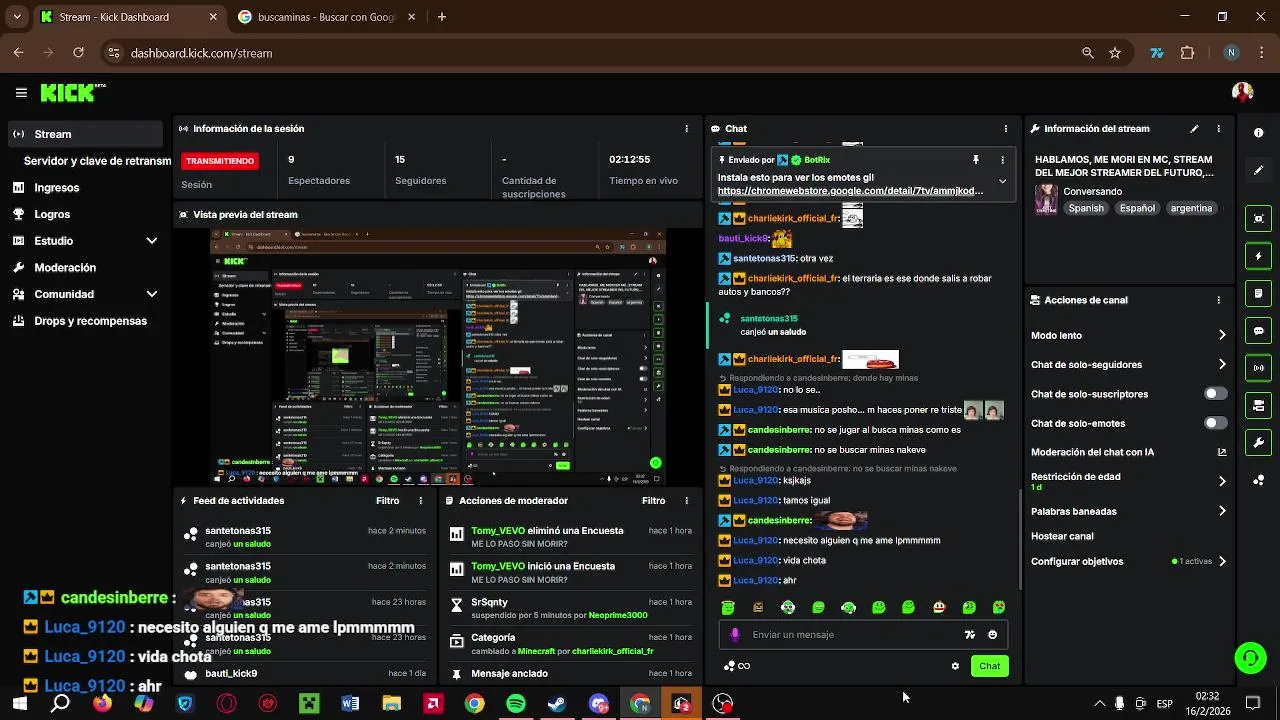Open Información del stream options menu
This screenshot has width=1280, height=720.
click(1218, 128)
